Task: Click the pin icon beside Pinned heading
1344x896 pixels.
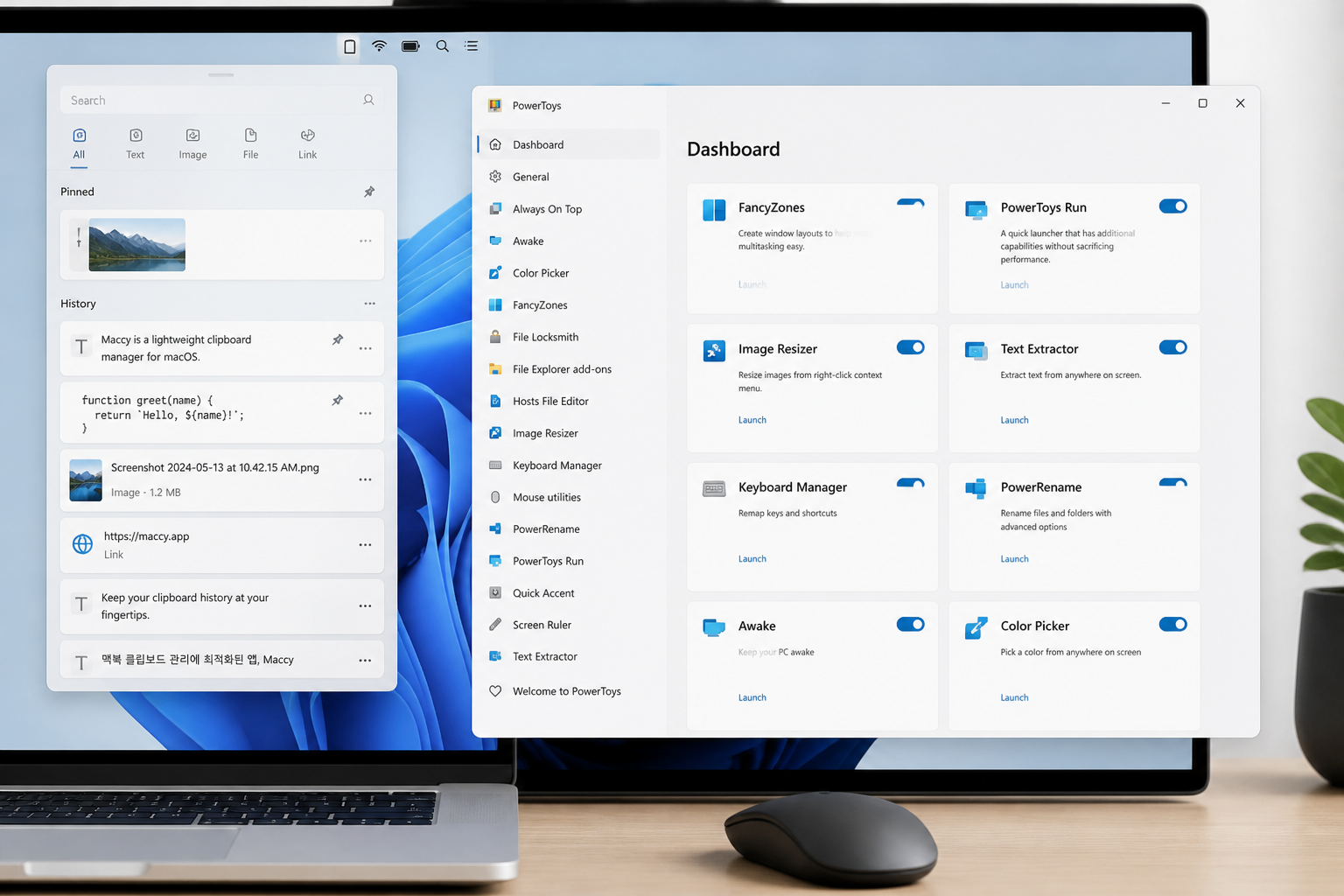Action: 369,192
